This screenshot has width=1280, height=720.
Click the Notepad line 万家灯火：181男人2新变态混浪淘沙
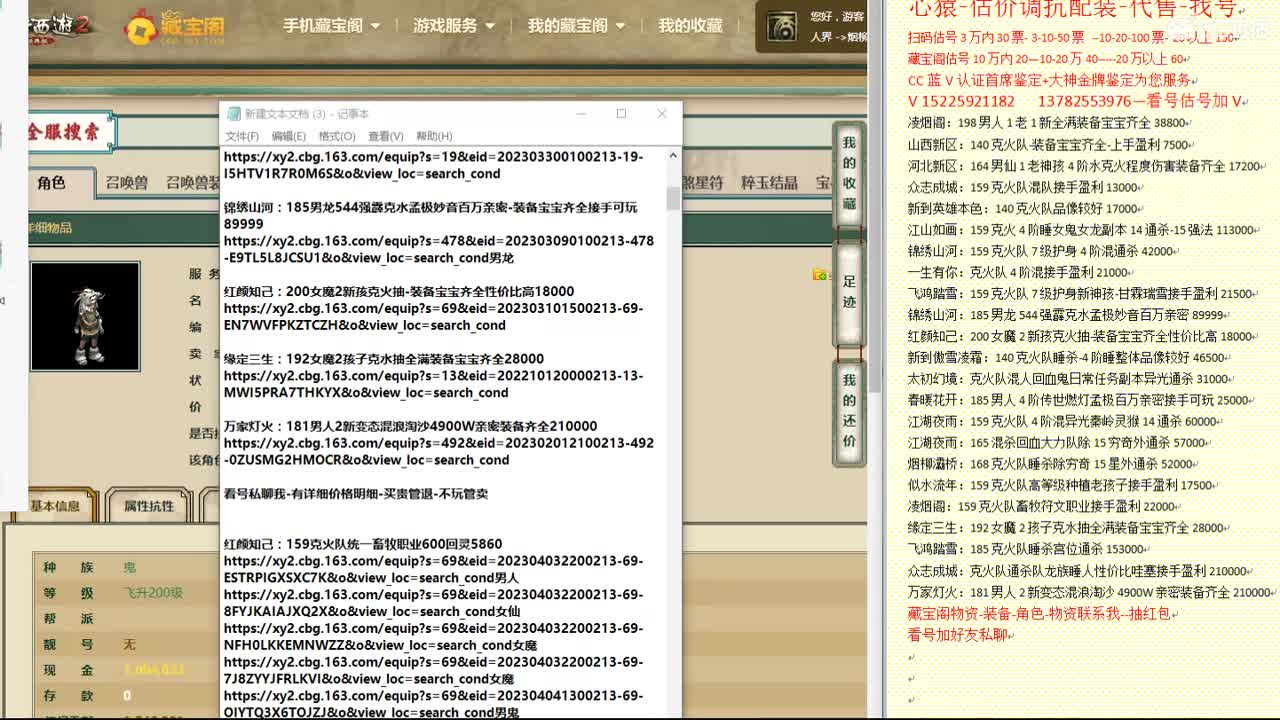pyautogui.click(x=410, y=426)
